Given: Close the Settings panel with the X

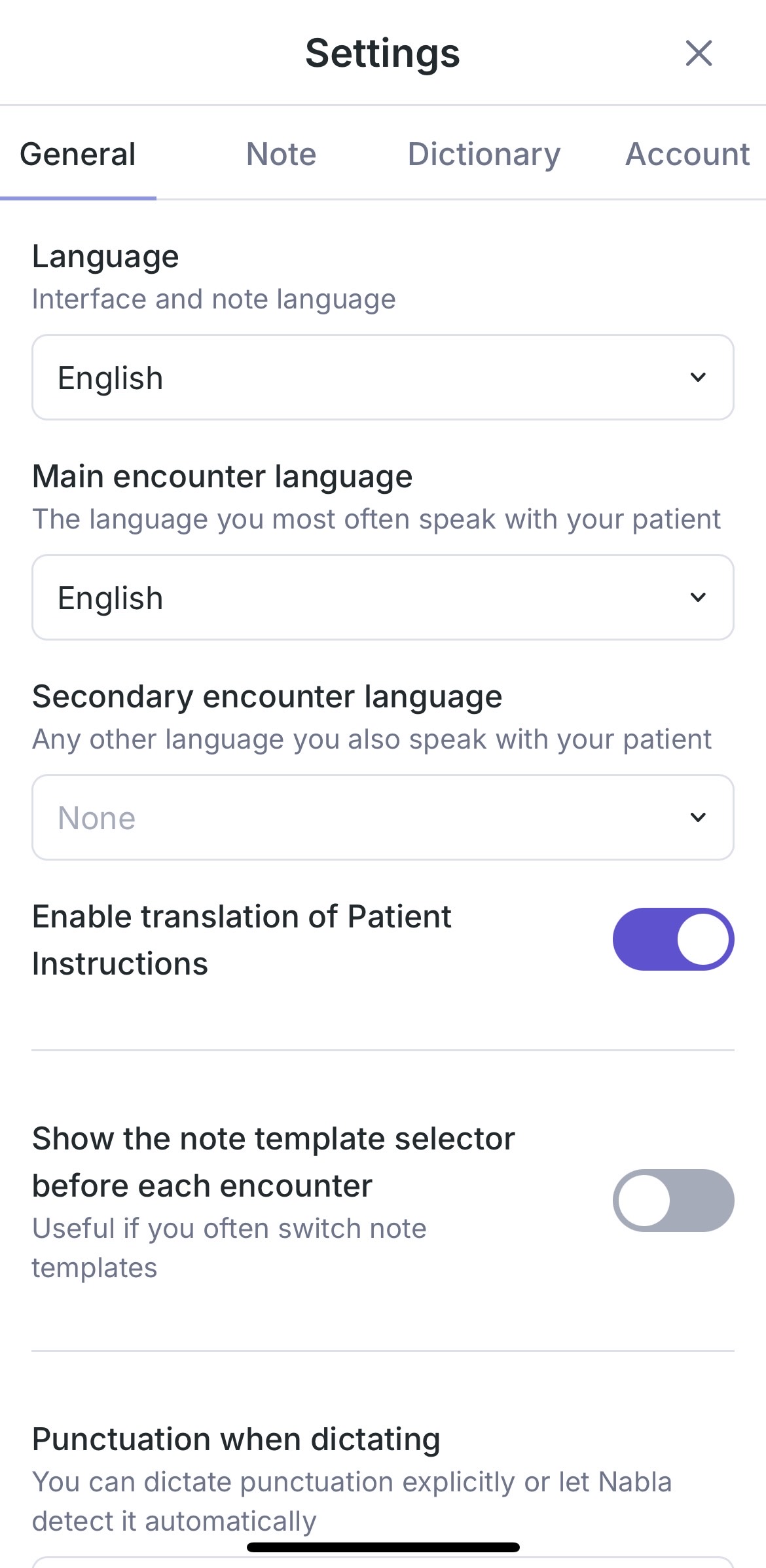Looking at the screenshot, I should click(699, 53).
